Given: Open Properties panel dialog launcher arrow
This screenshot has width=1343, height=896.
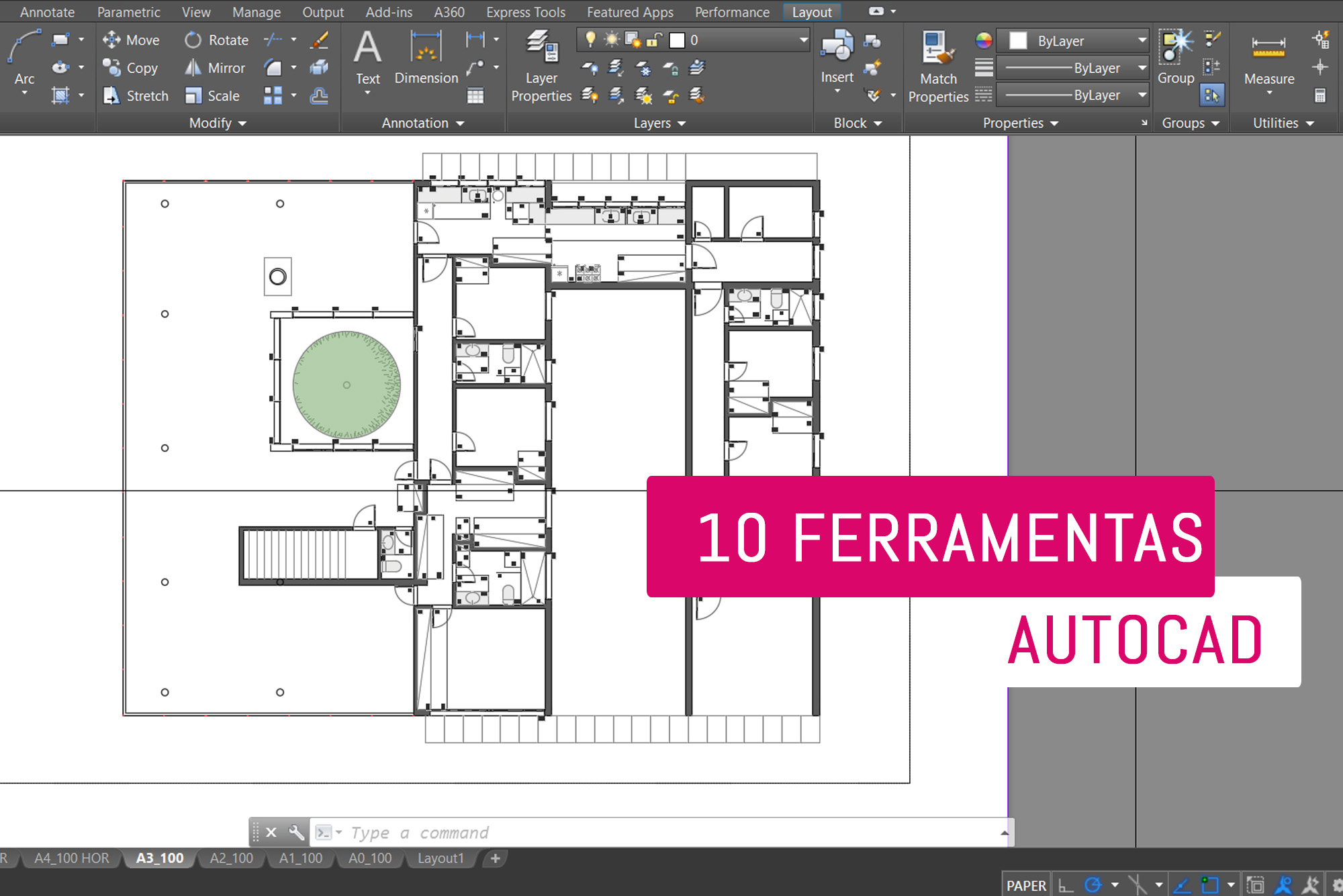Looking at the screenshot, I should click(1144, 123).
